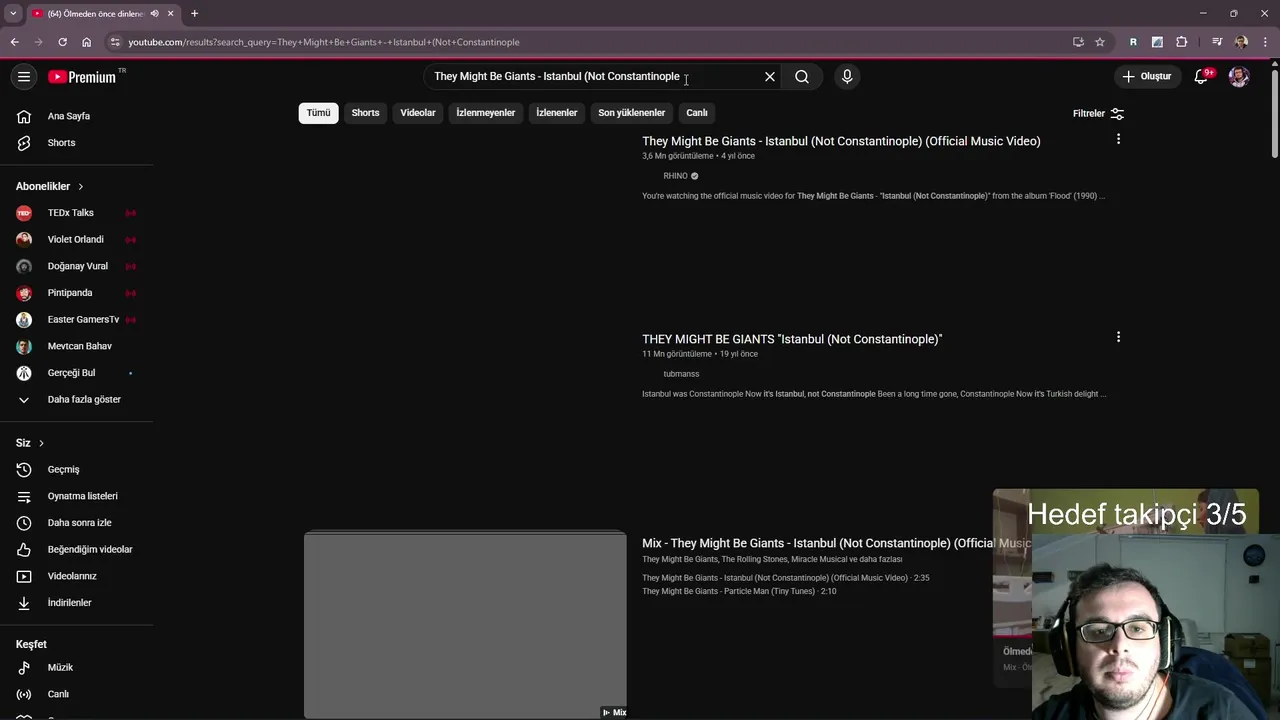Open the tab search dropdown arrow

click(x=13, y=13)
